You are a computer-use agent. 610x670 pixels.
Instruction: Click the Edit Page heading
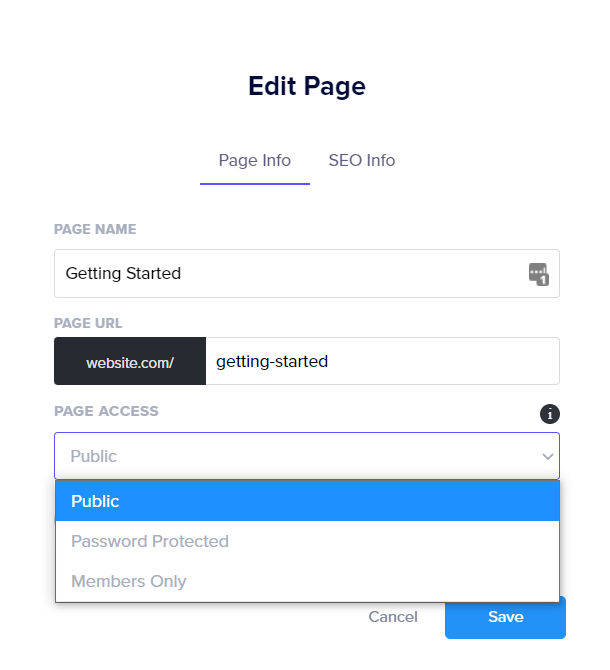coord(307,87)
